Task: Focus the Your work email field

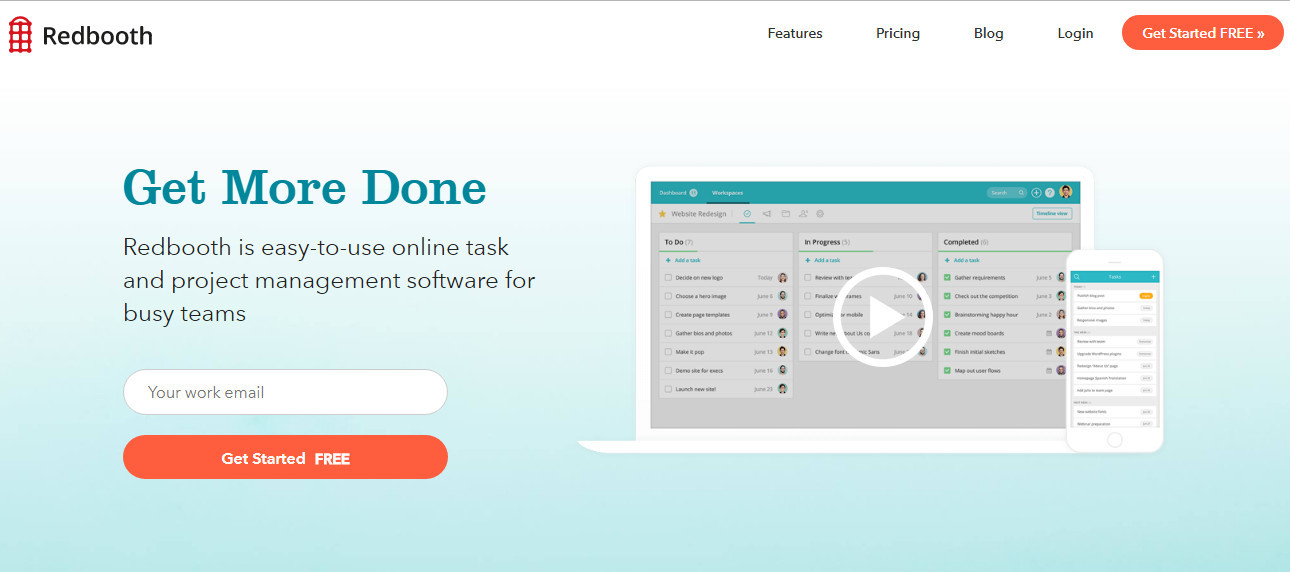Action: coord(285,392)
